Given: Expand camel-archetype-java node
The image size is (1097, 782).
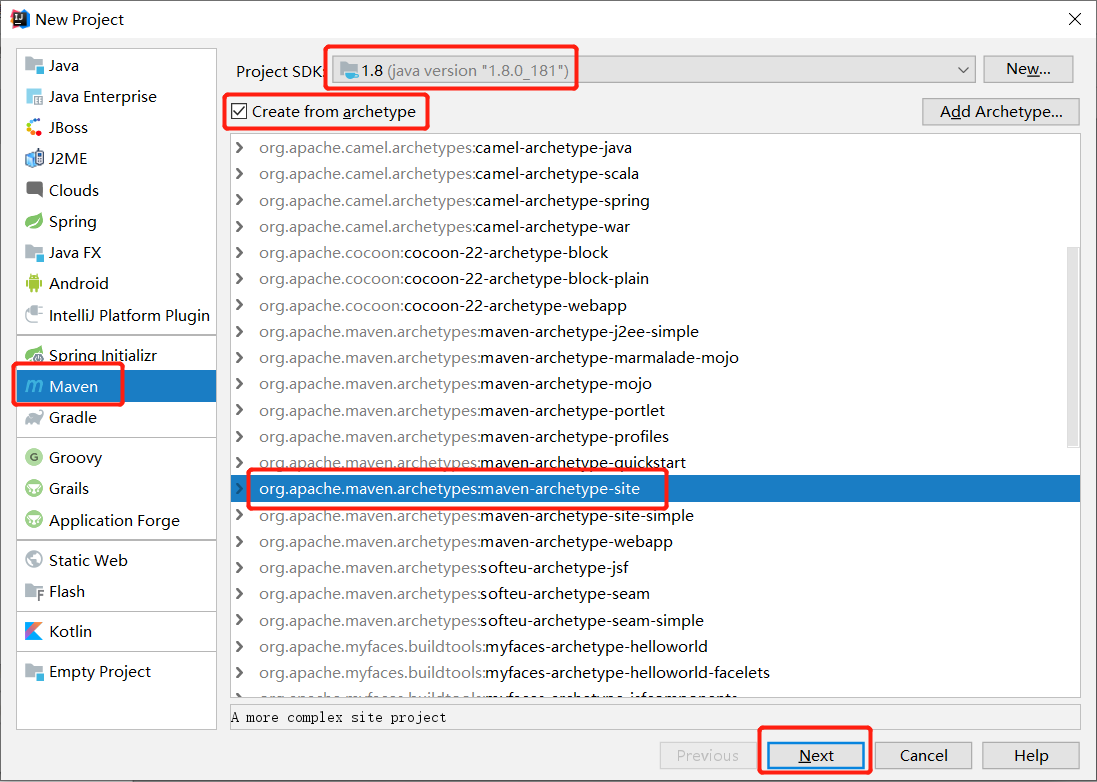Looking at the screenshot, I should 240,148.
